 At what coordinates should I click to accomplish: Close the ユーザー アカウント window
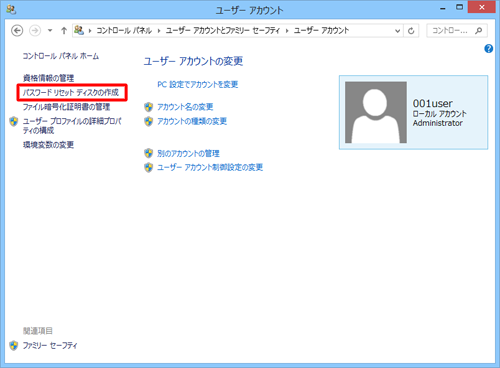tap(482, 7)
